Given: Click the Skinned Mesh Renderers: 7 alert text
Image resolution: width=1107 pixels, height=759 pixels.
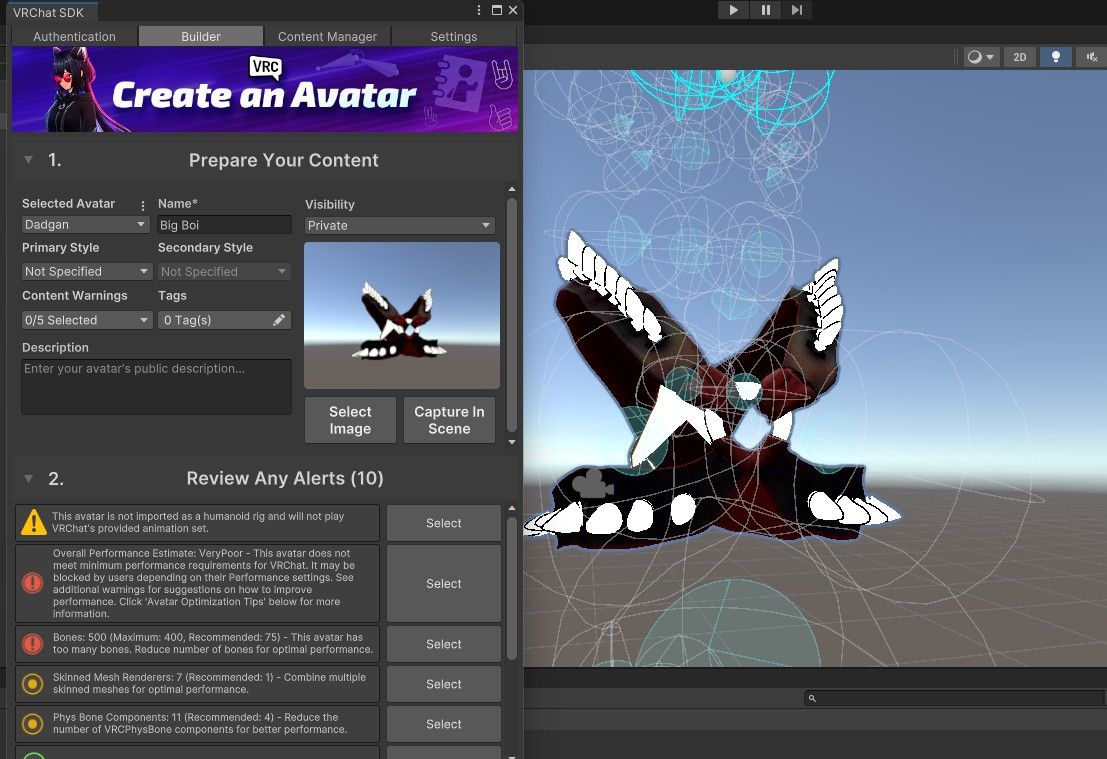Looking at the screenshot, I should (209, 683).
